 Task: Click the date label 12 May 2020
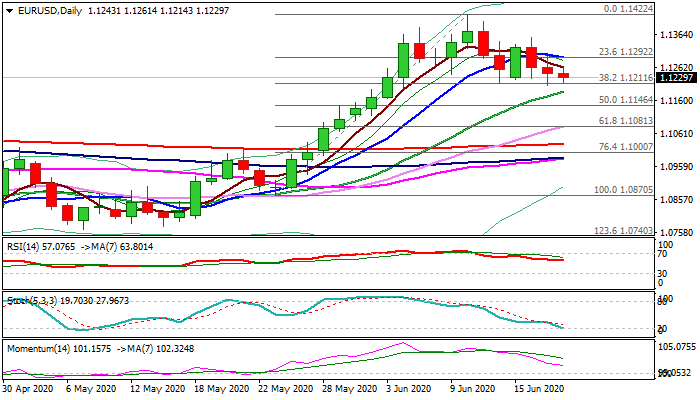[x=157, y=389]
